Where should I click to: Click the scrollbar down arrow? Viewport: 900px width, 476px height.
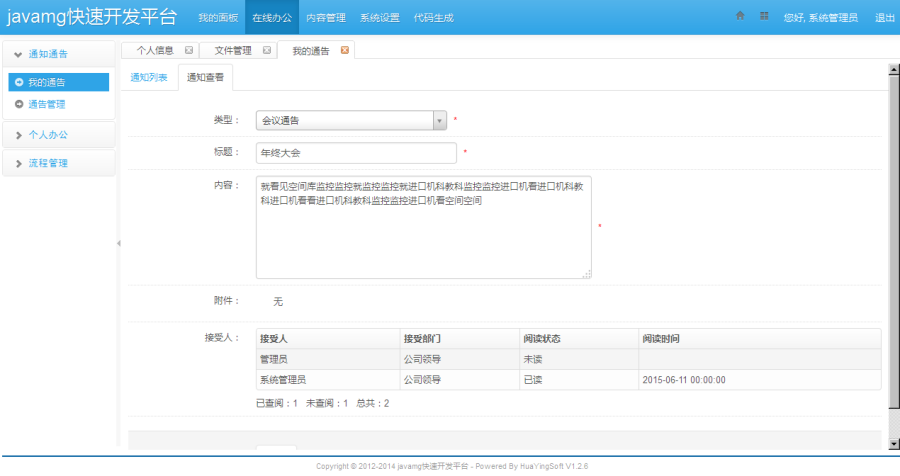894,444
